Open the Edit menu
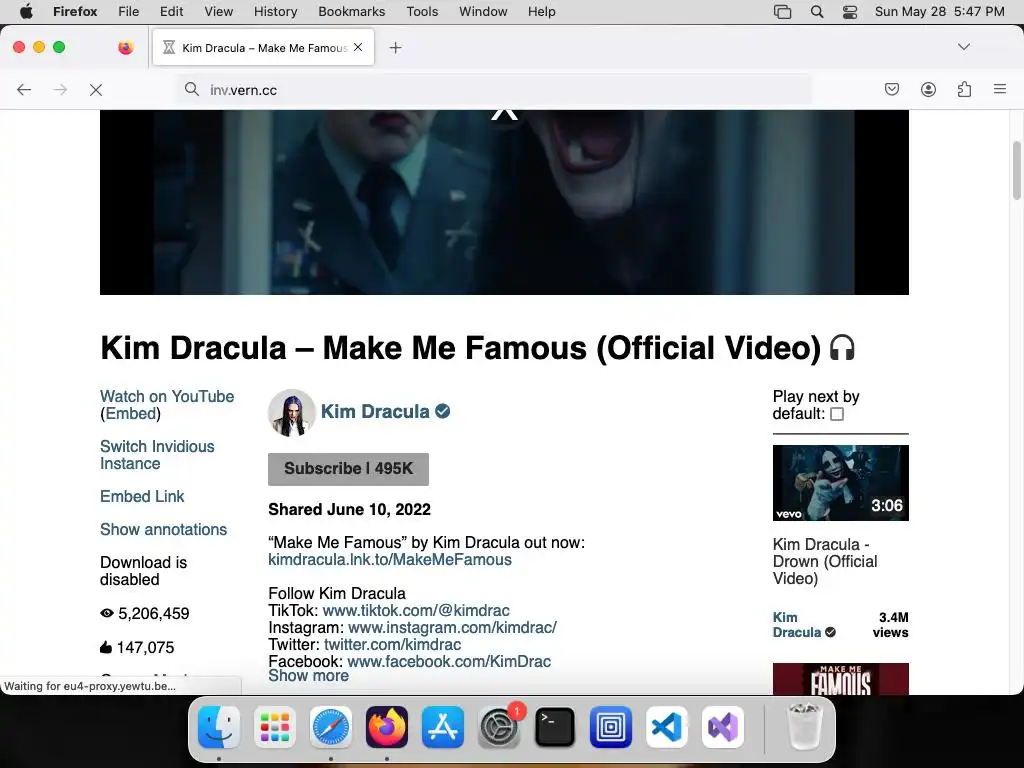The width and height of the screenshot is (1024, 768). tap(171, 12)
